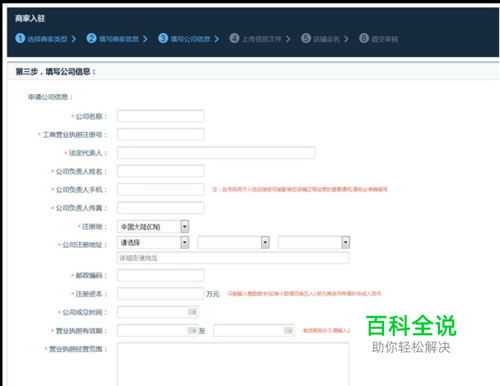Focus the 注册资本 input field

click(160, 294)
